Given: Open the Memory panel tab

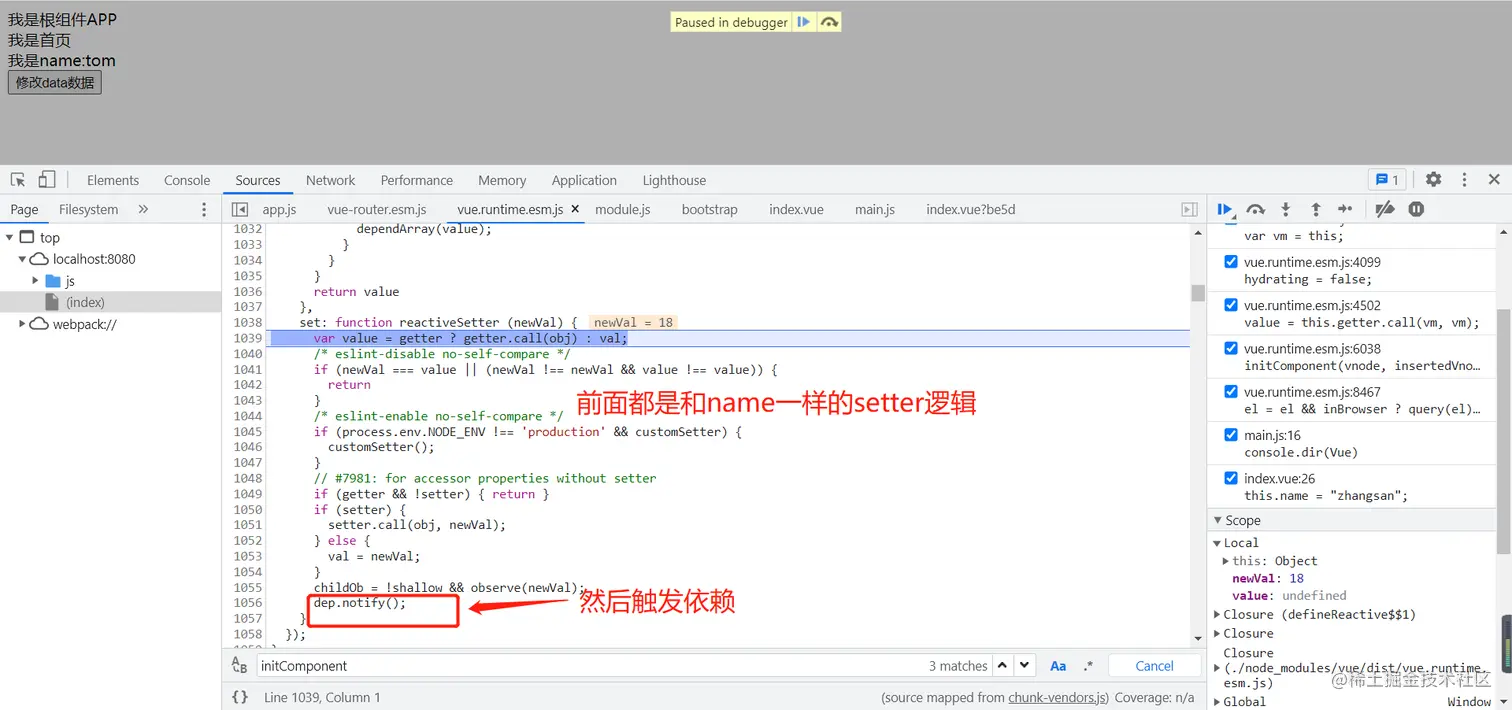Looking at the screenshot, I should [502, 180].
